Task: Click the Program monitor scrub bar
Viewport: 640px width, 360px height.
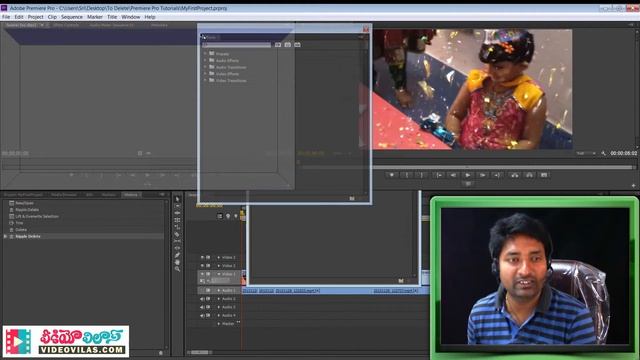Action: [467, 167]
